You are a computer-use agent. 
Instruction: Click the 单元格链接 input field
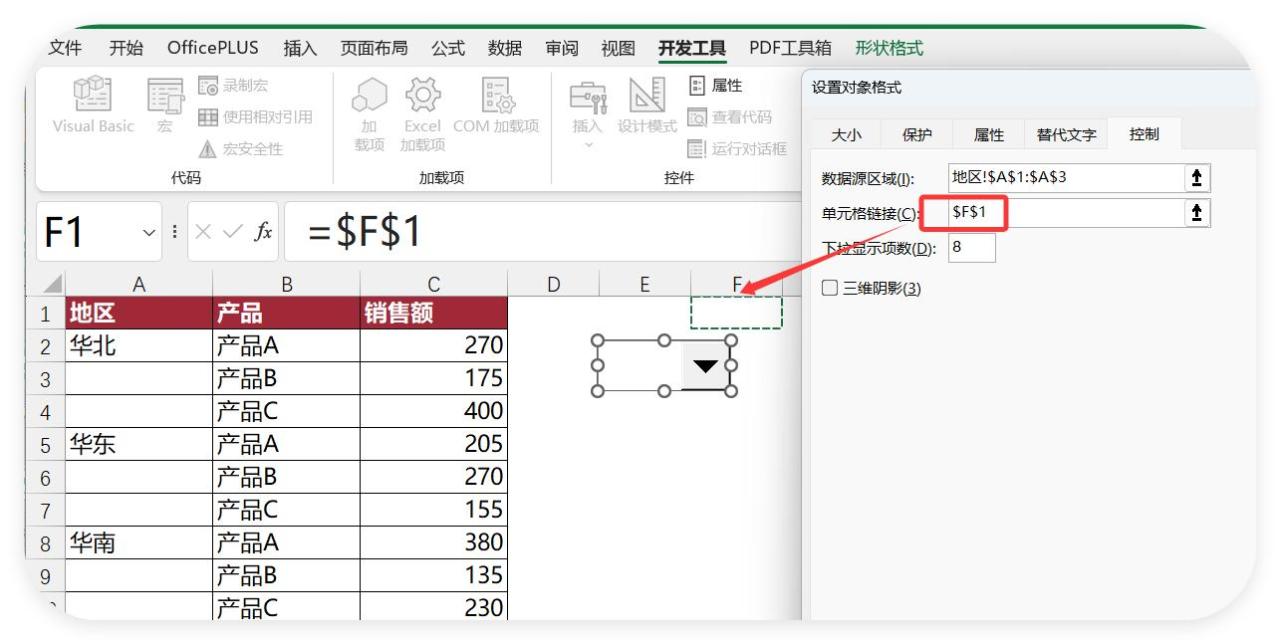click(x=1064, y=211)
